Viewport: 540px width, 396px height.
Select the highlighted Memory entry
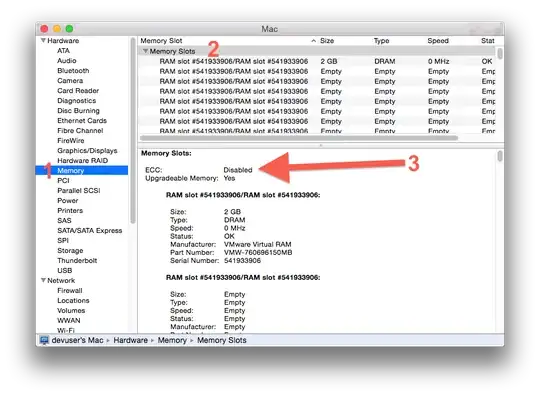point(82,170)
